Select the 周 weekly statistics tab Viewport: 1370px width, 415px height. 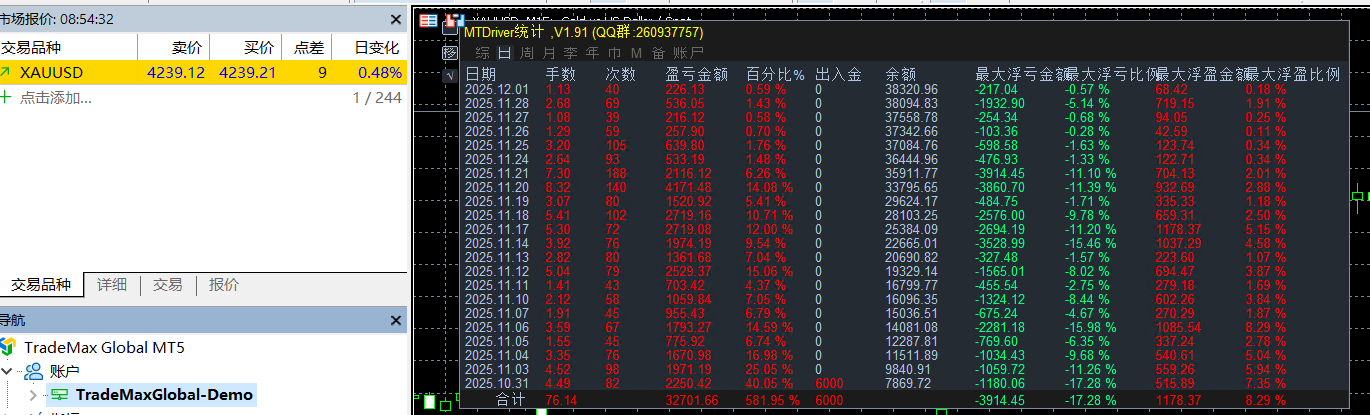point(526,53)
